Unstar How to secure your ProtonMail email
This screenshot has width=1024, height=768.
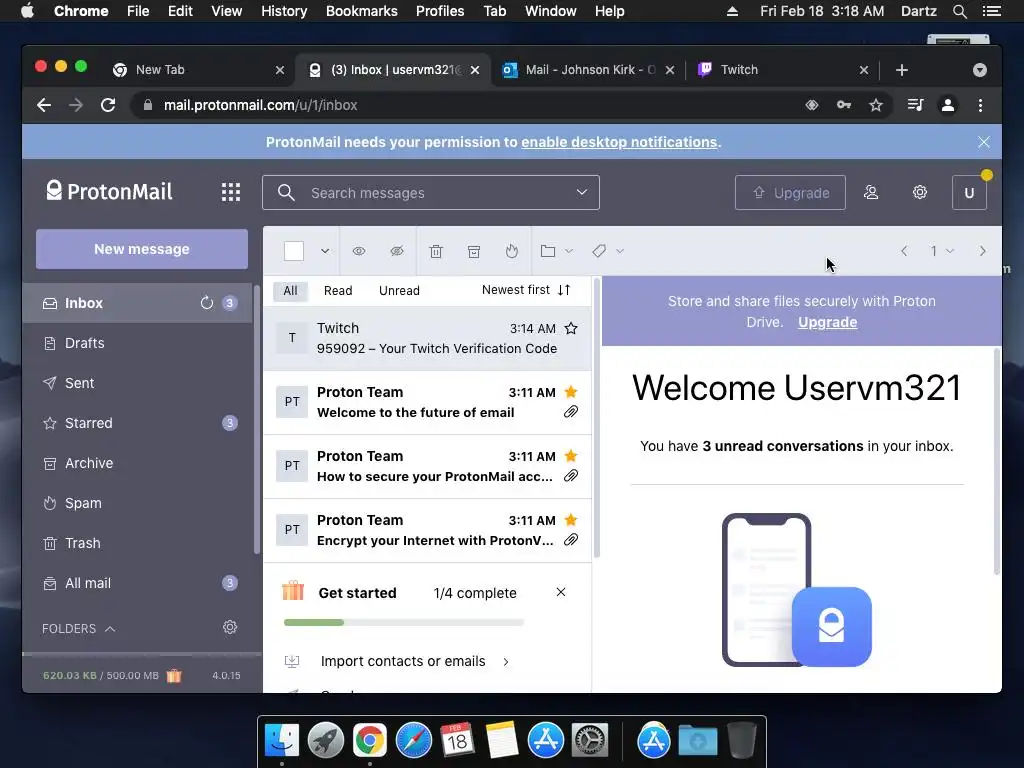coord(571,456)
